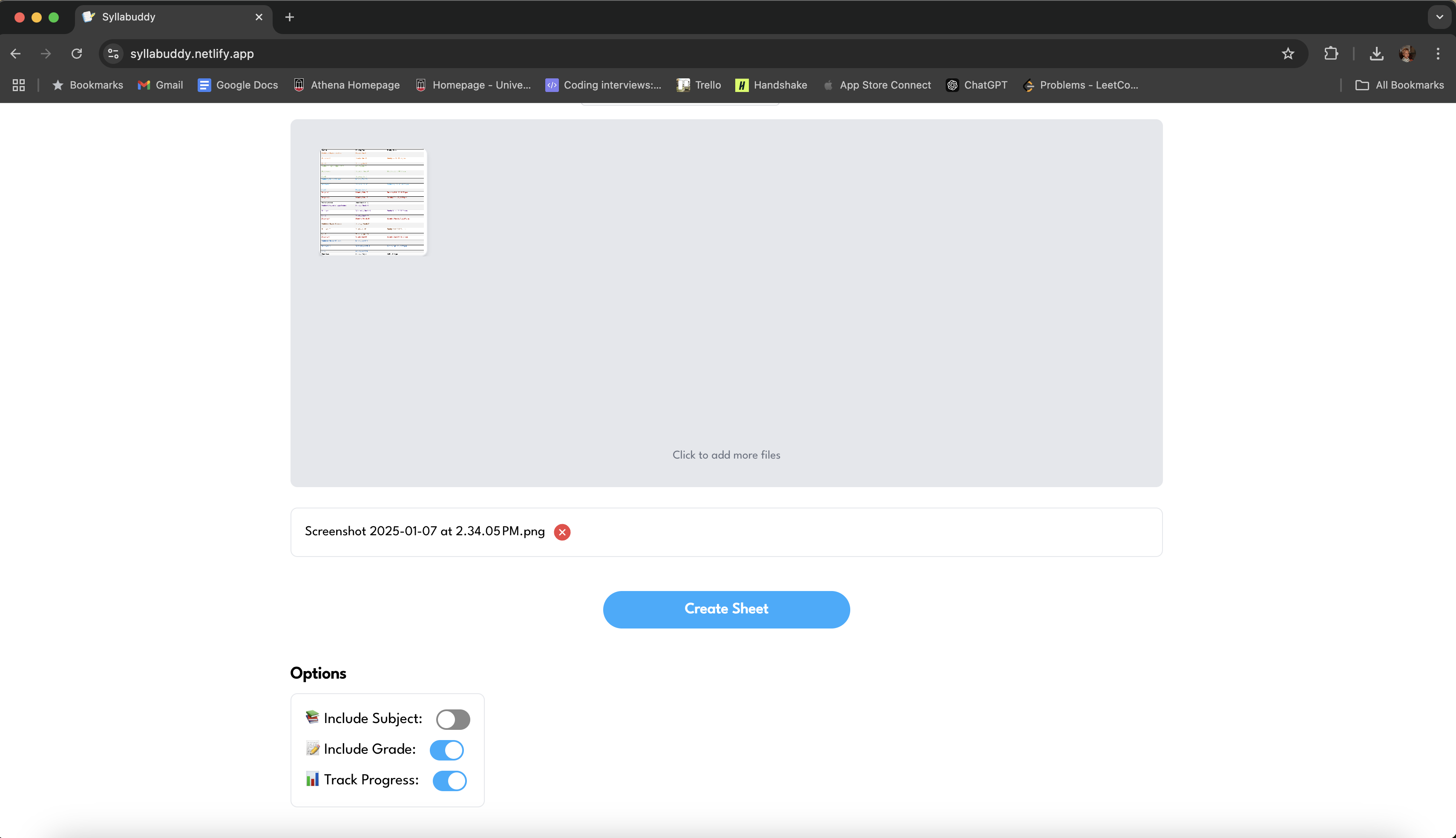Click to add more files
The width and height of the screenshot is (1456, 838).
[726, 455]
